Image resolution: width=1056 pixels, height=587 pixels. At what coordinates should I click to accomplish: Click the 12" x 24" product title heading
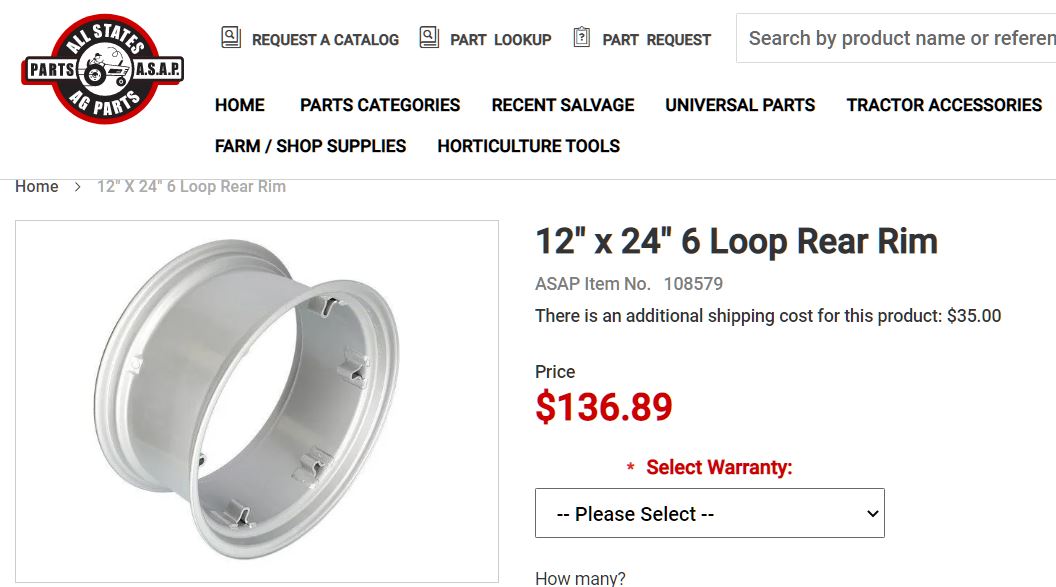(736, 241)
